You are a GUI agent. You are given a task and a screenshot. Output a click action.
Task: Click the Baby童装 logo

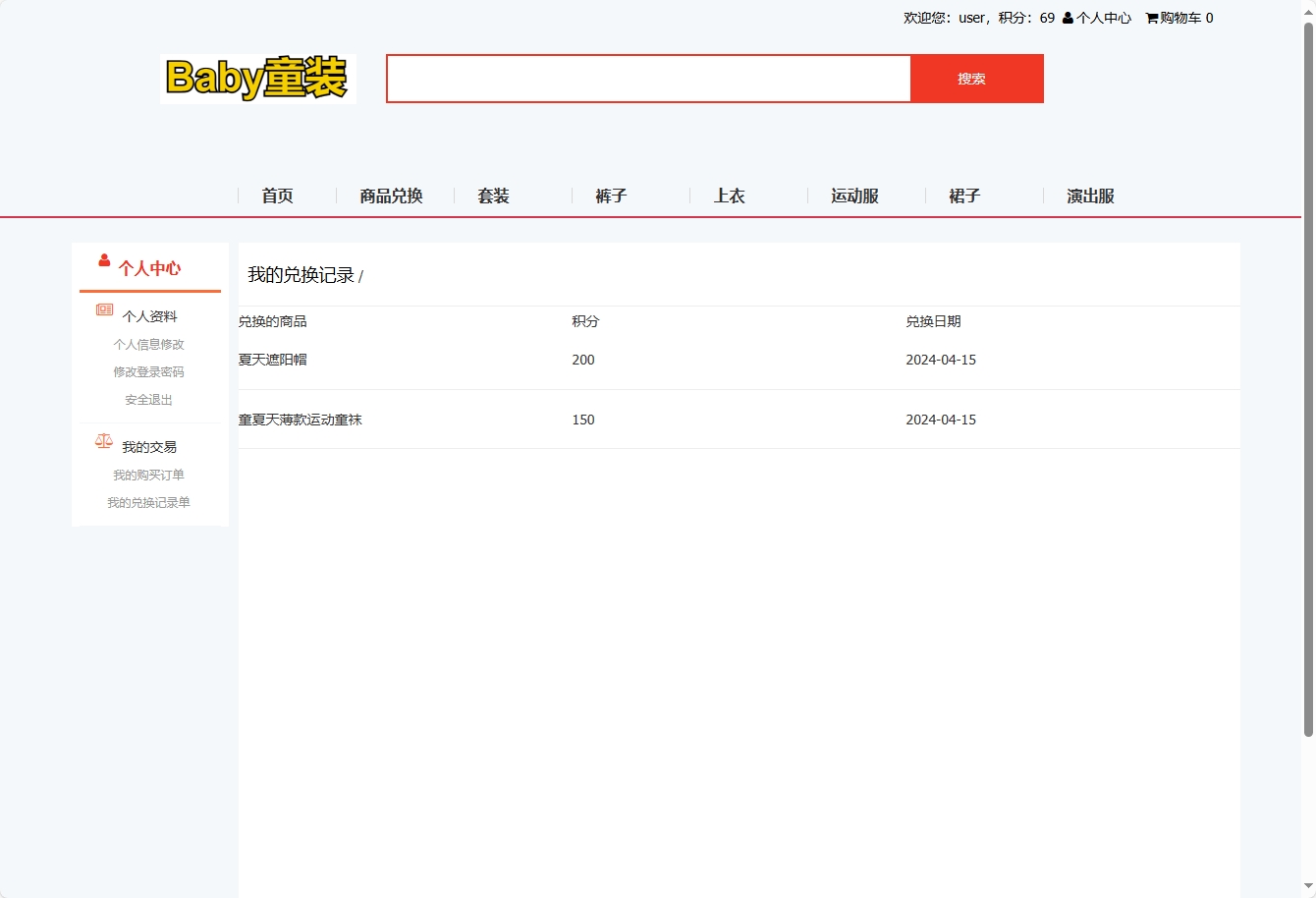click(258, 79)
